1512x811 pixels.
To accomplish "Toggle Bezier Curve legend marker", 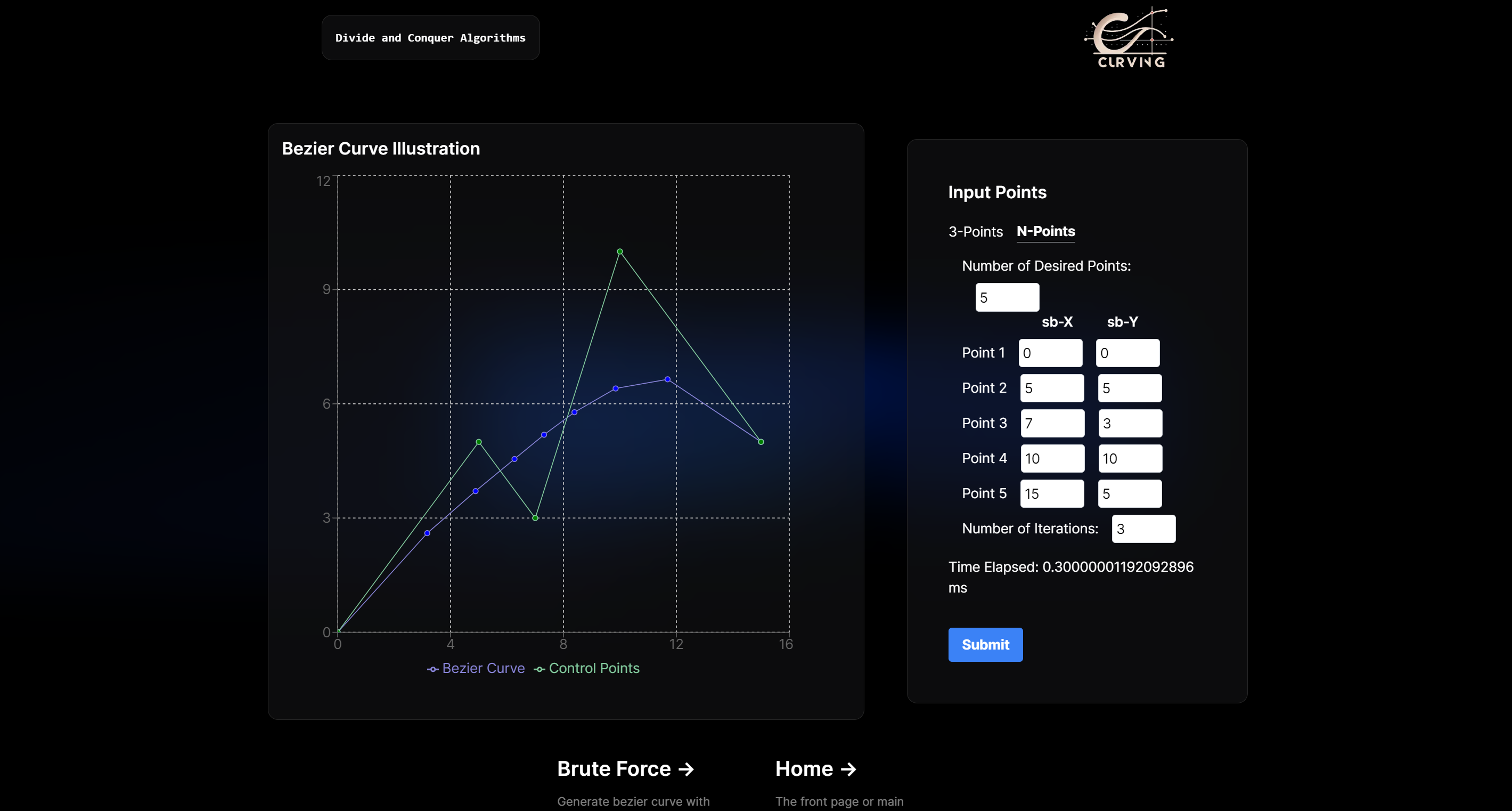I will point(432,669).
